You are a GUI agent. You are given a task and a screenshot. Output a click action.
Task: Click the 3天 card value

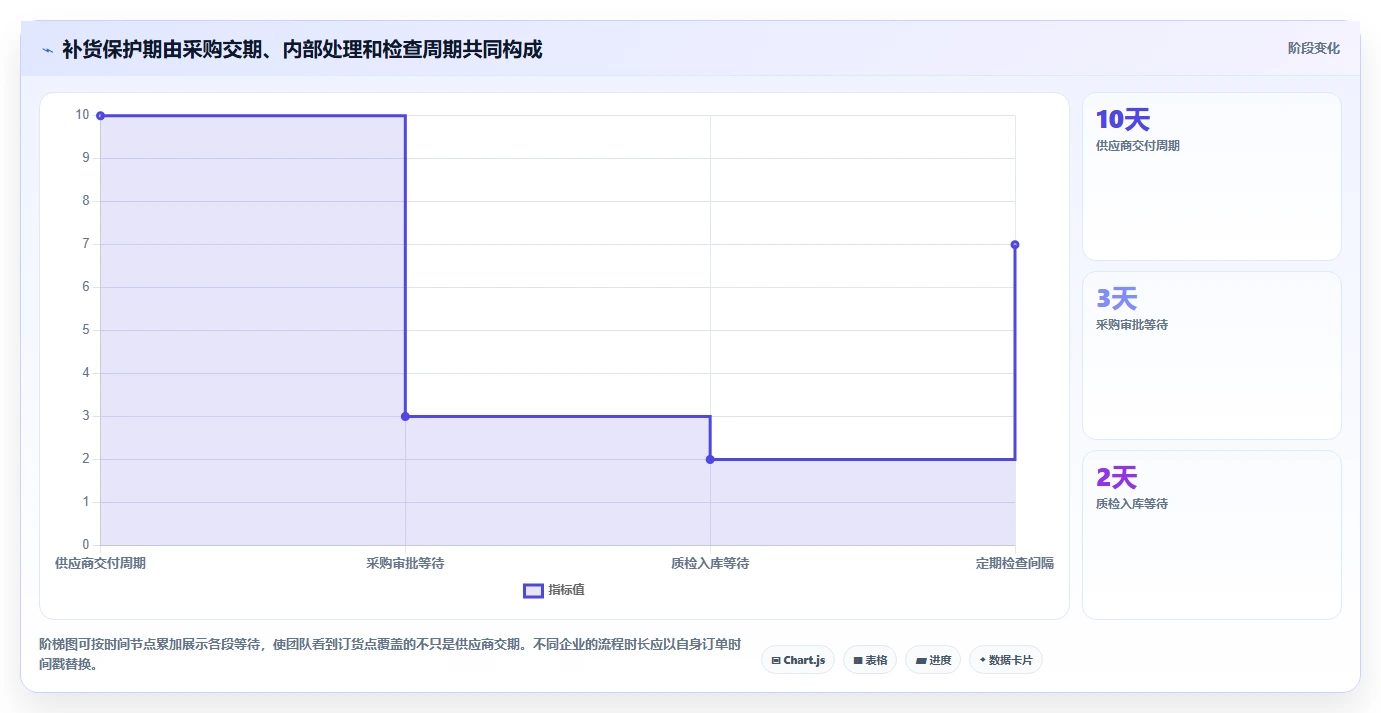(1117, 298)
